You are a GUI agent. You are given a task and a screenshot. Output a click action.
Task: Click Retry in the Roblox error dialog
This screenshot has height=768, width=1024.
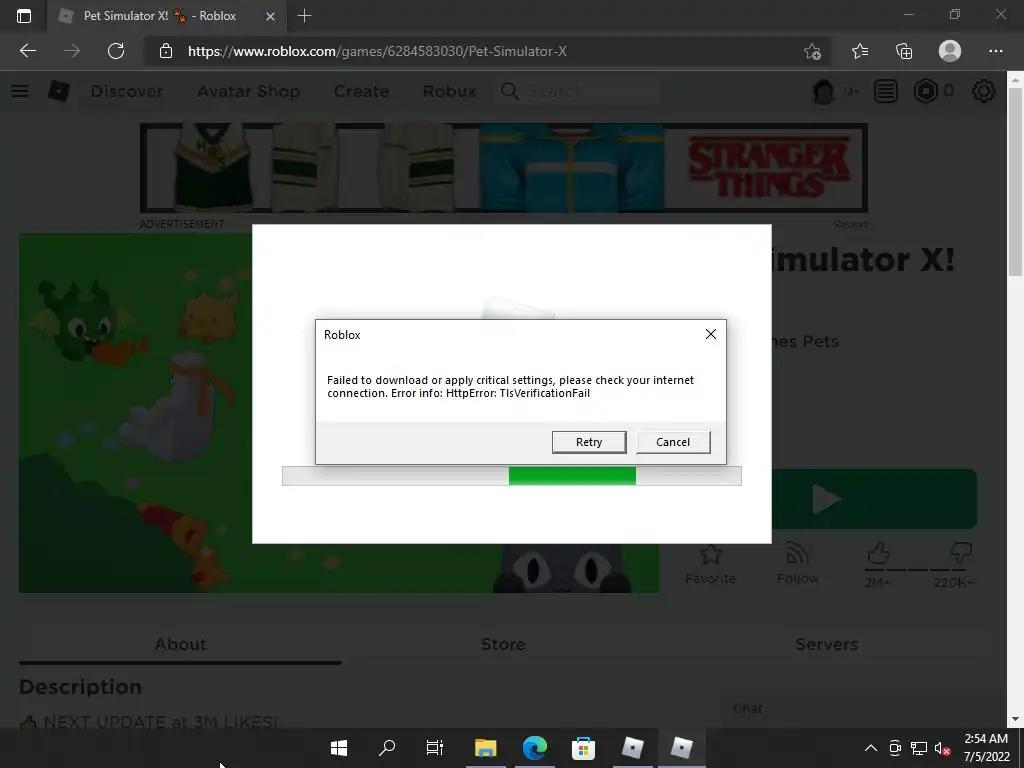coord(588,442)
